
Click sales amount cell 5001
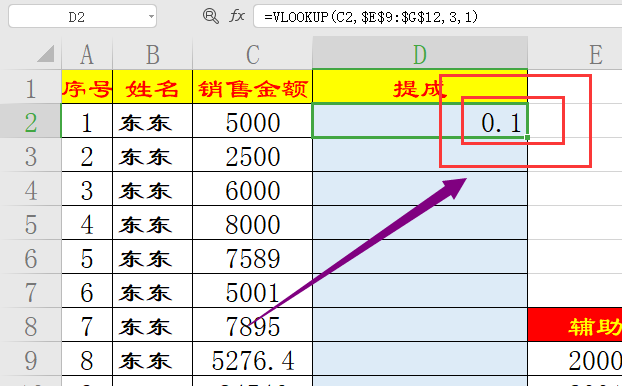(253, 291)
